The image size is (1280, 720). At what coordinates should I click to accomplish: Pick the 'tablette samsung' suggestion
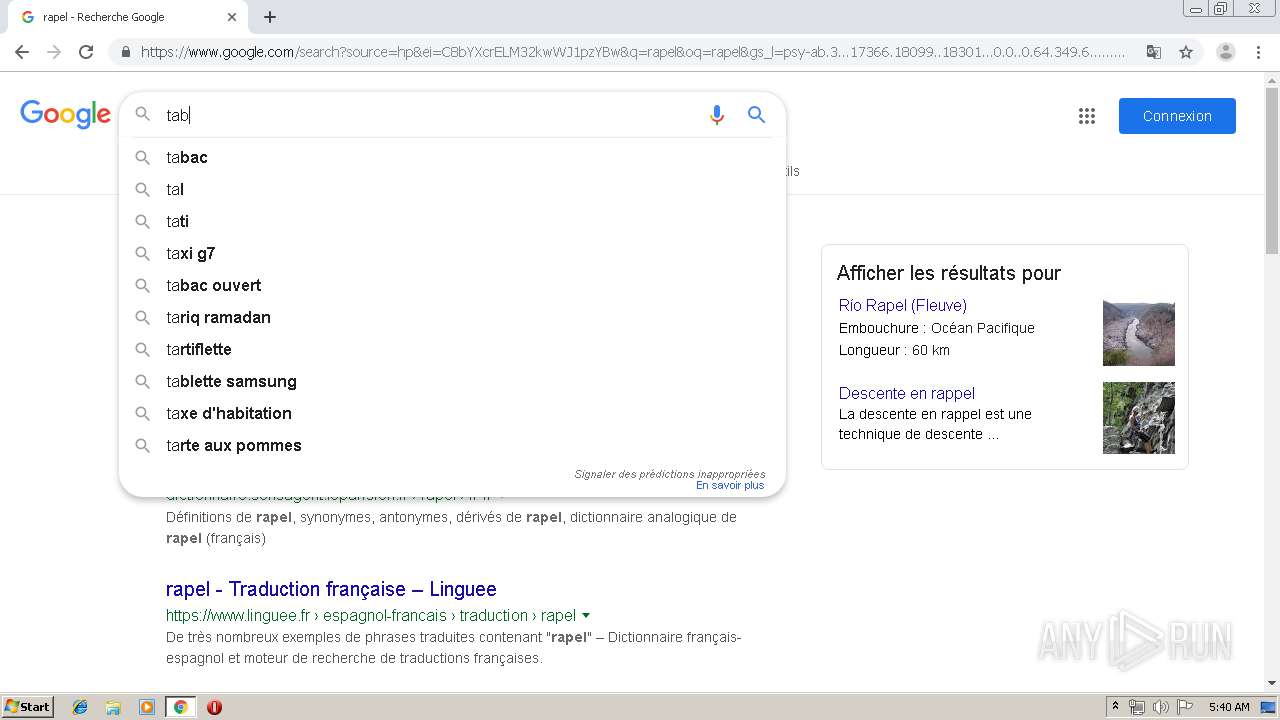[x=452, y=381]
